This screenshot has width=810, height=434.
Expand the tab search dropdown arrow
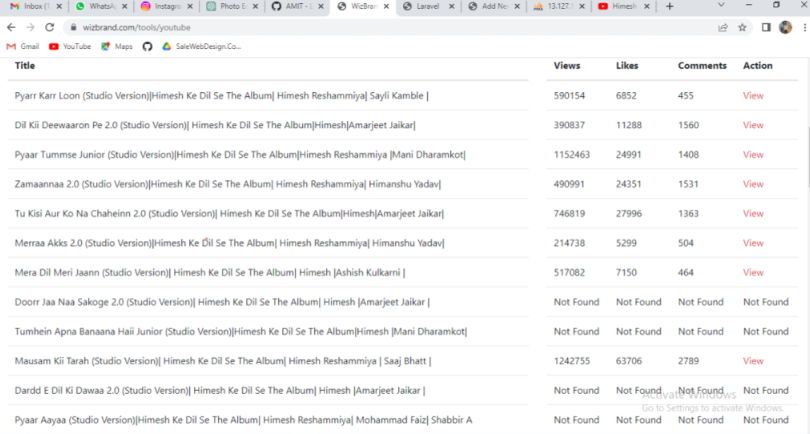pos(721,5)
